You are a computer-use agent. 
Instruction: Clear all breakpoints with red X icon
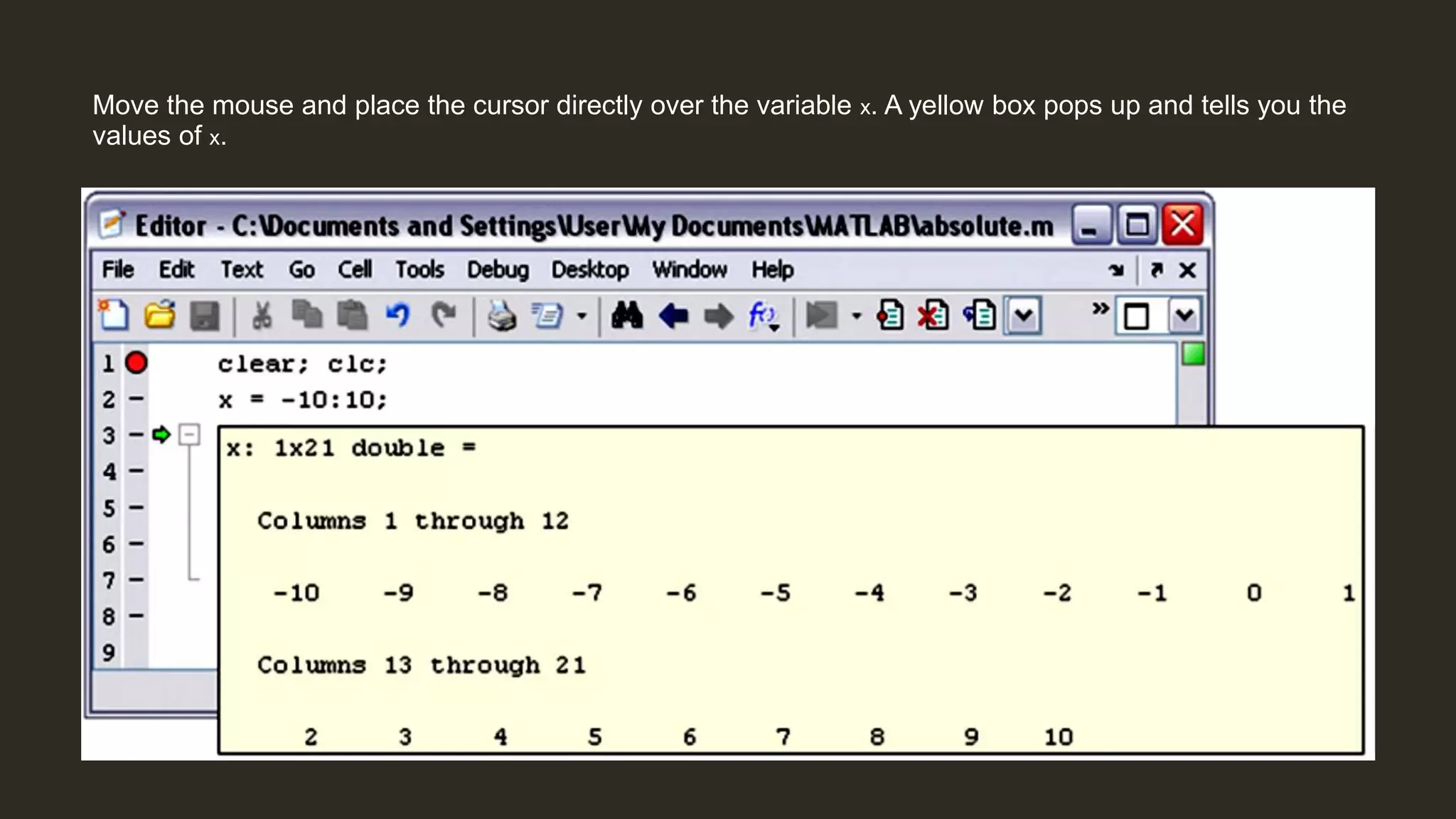pos(933,315)
